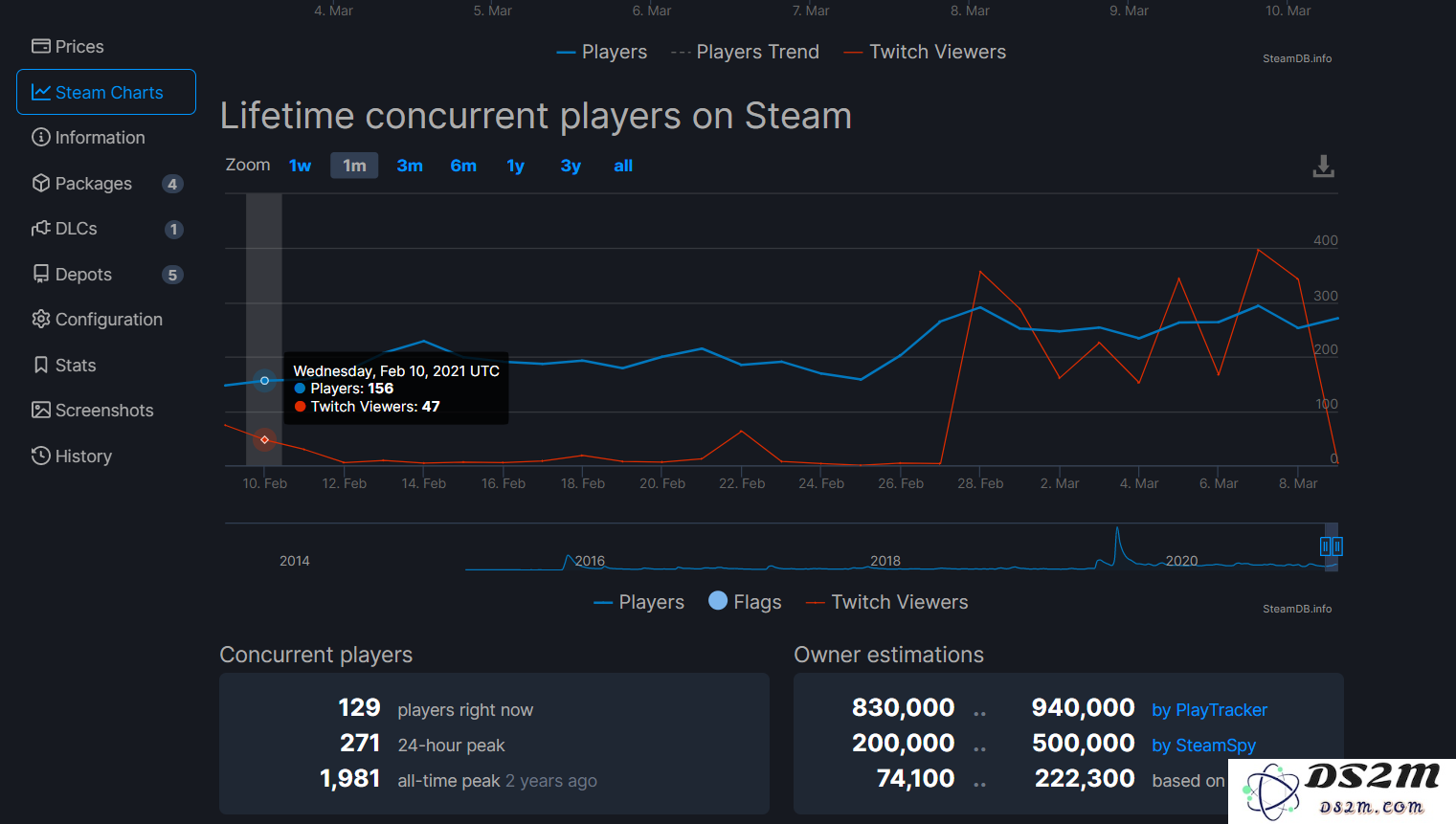The width and height of the screenshot is (1456, 824).
Task: Click the Twitch Viewers point on Feb 10
Action: click(x=265, y=440)
